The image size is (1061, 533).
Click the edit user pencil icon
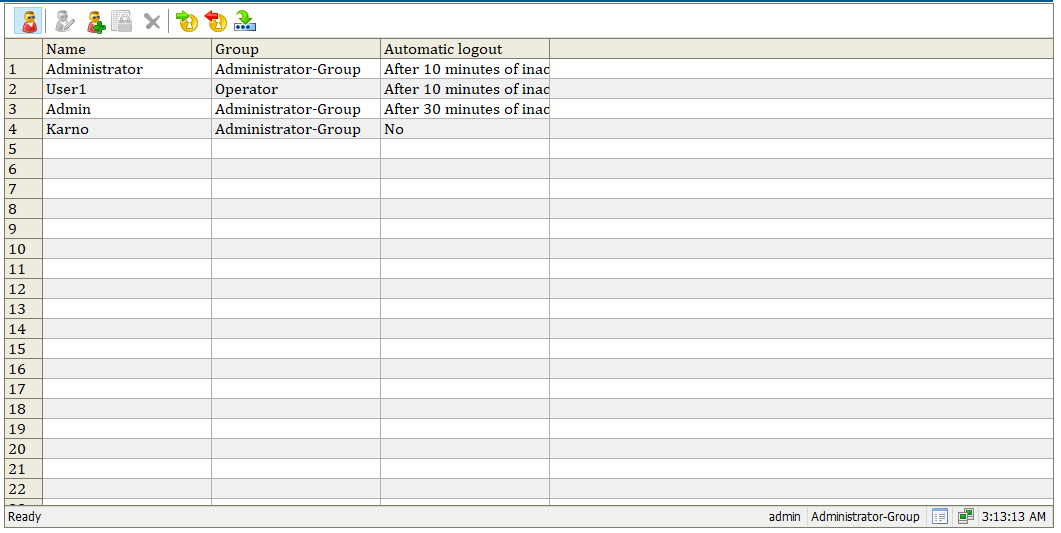pyautogui.click(x=65, y=21)
